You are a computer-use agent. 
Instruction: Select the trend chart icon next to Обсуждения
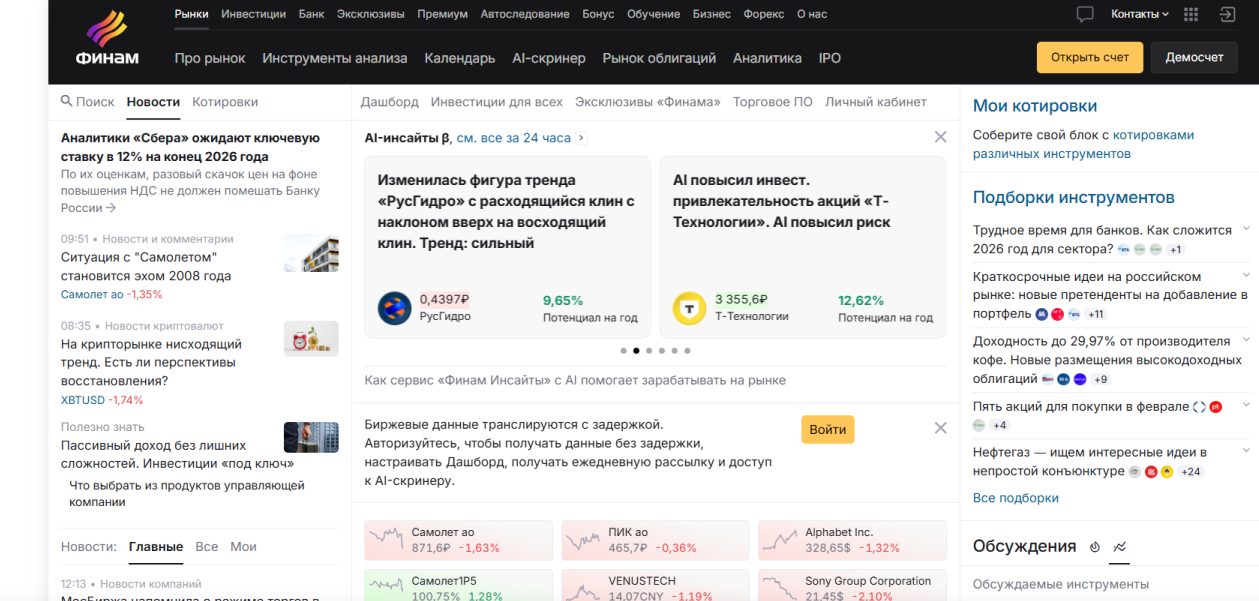[1120, 547]
